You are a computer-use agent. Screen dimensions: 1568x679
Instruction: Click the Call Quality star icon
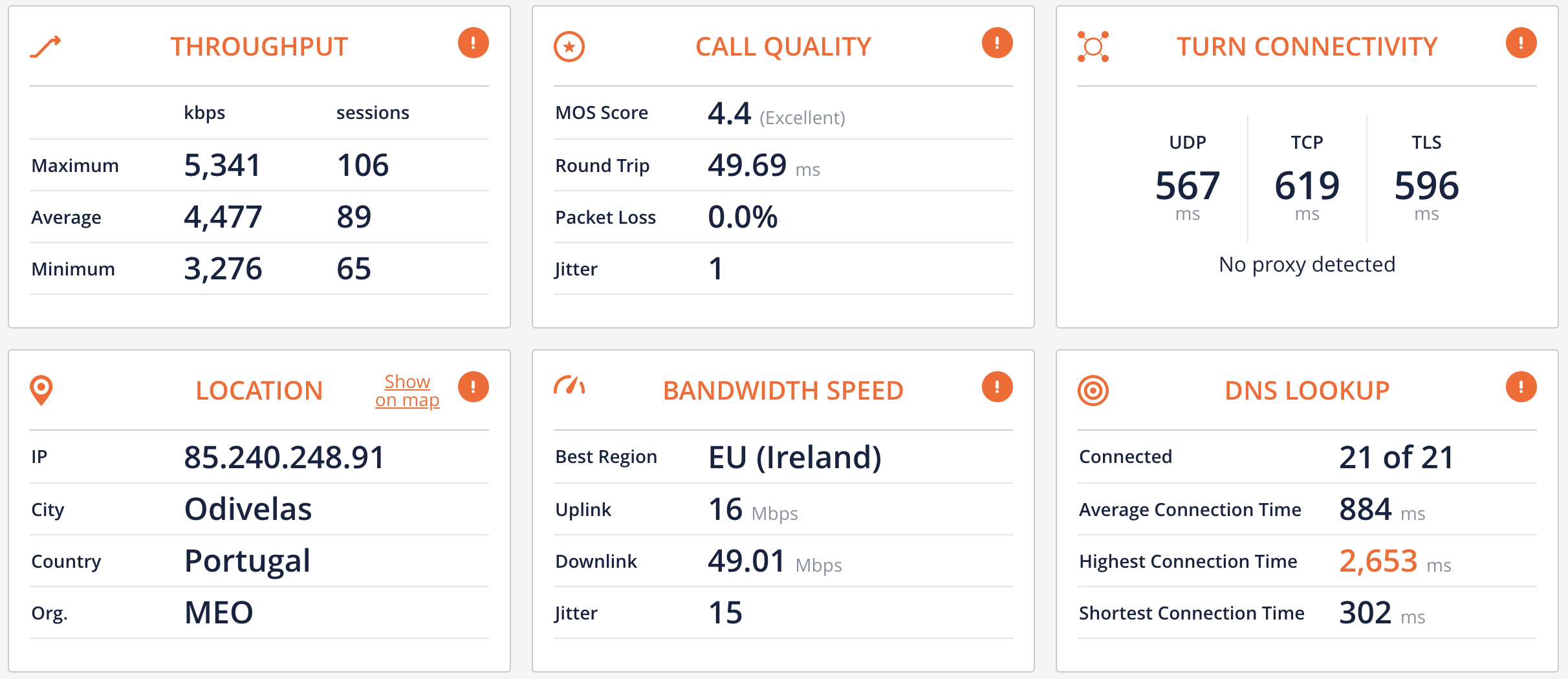coord(569,45)
